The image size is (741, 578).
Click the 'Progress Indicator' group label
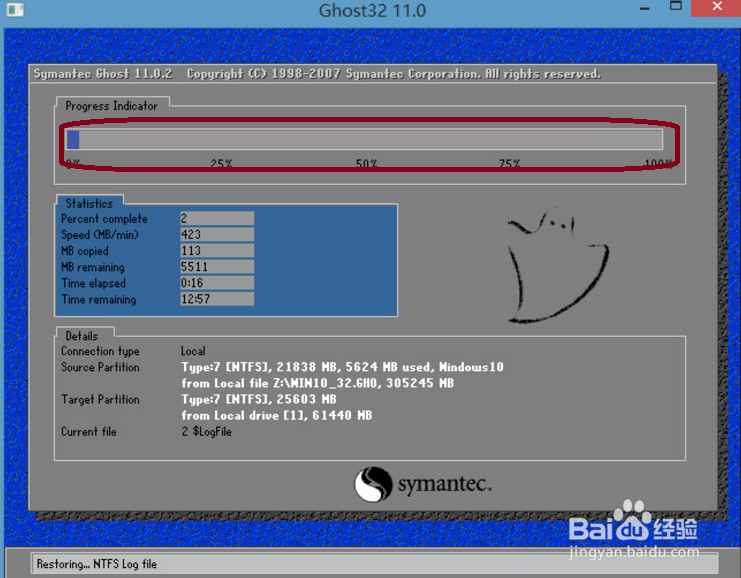(112, 106)
